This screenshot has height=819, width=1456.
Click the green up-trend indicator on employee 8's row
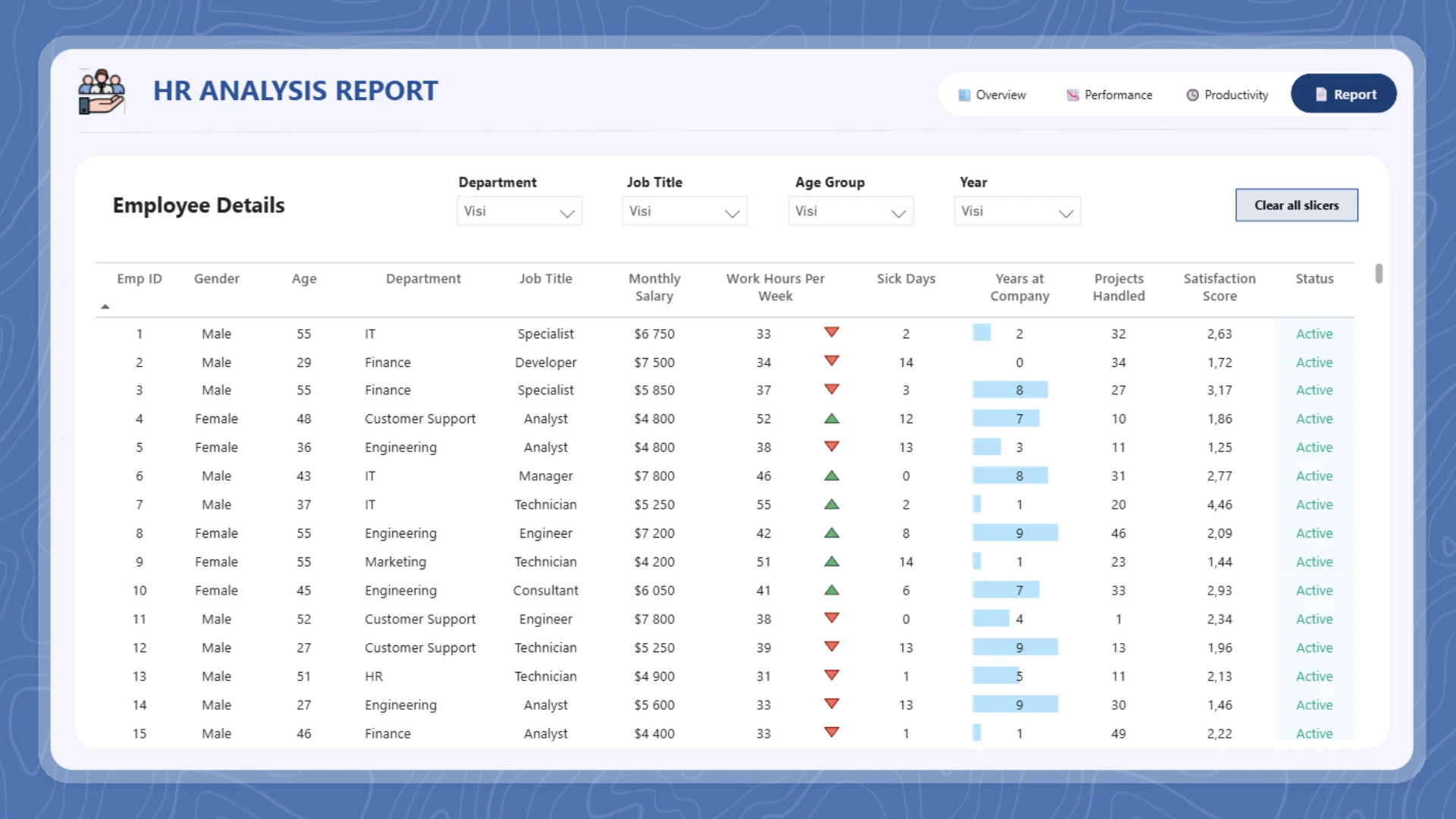[x=832, y=532]
